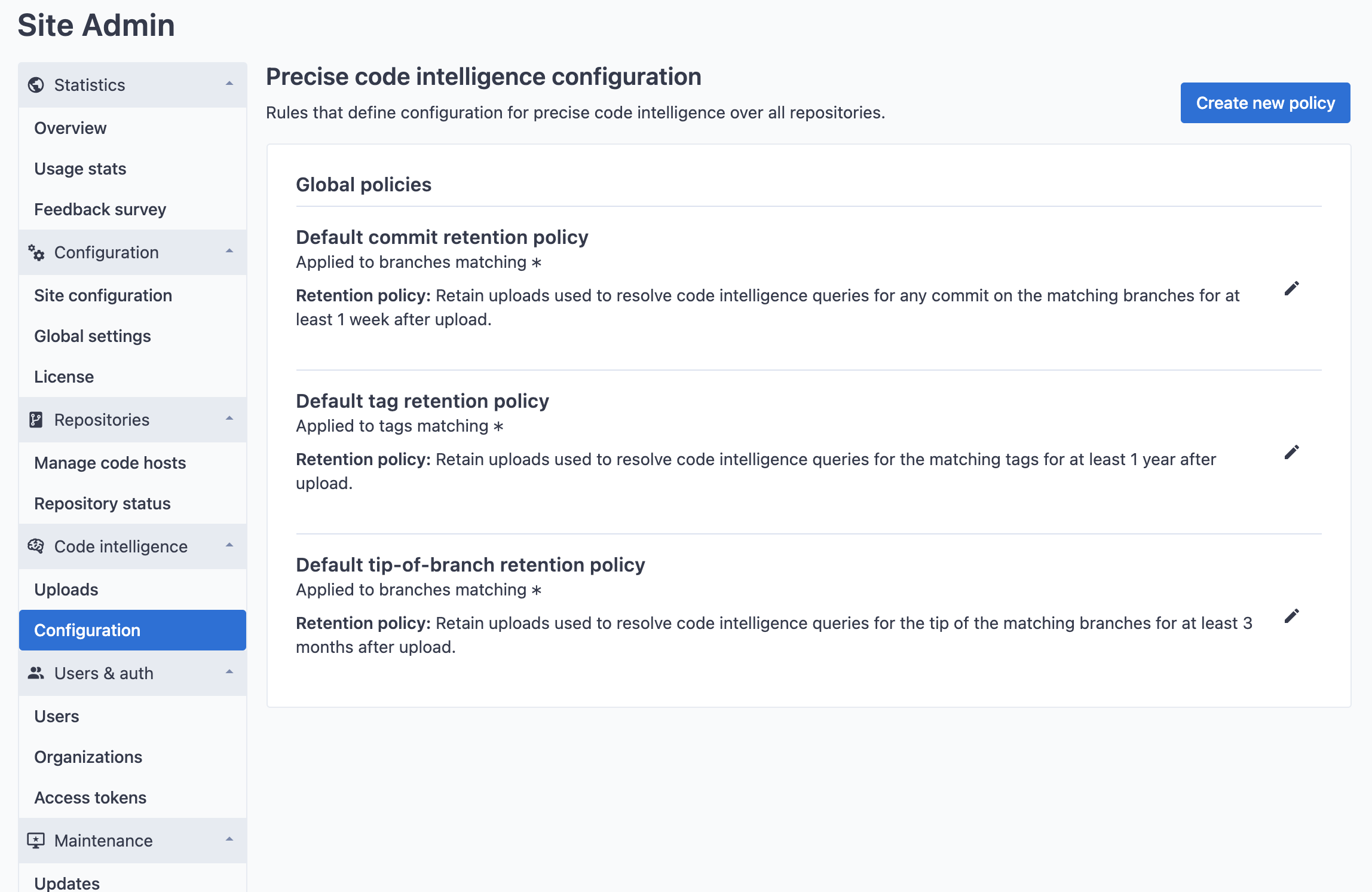
Task: Click the Configuration gears icon in sidebar
Action: click(36, 252)
